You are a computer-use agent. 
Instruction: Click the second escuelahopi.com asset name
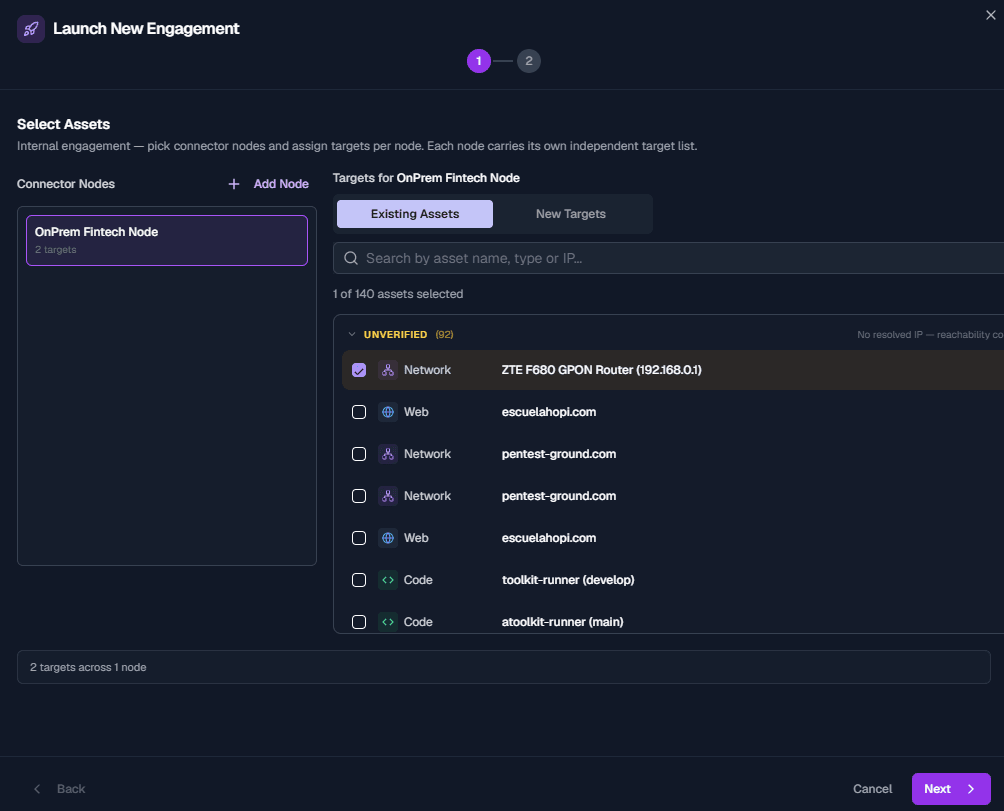coord(549,538)
